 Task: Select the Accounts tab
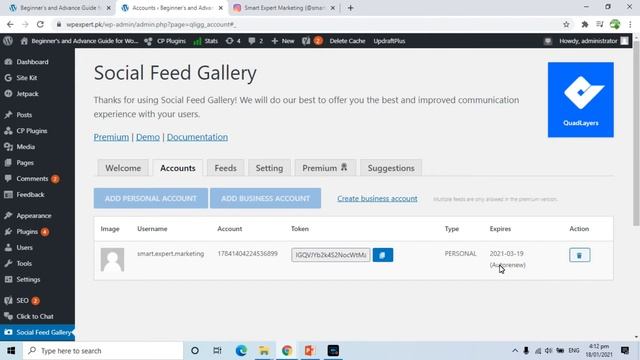(178, 168)
